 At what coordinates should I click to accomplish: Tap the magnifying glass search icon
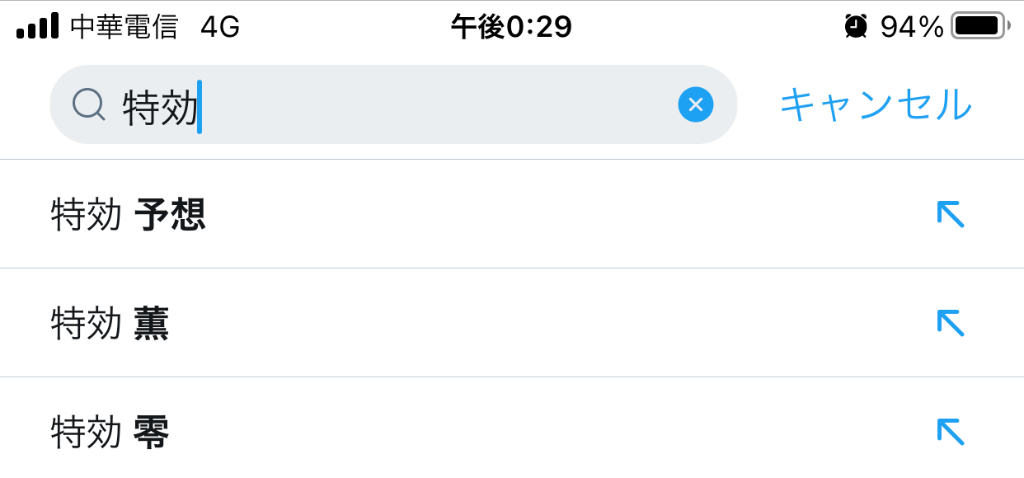pyautogui.click(x=89, y=104)
